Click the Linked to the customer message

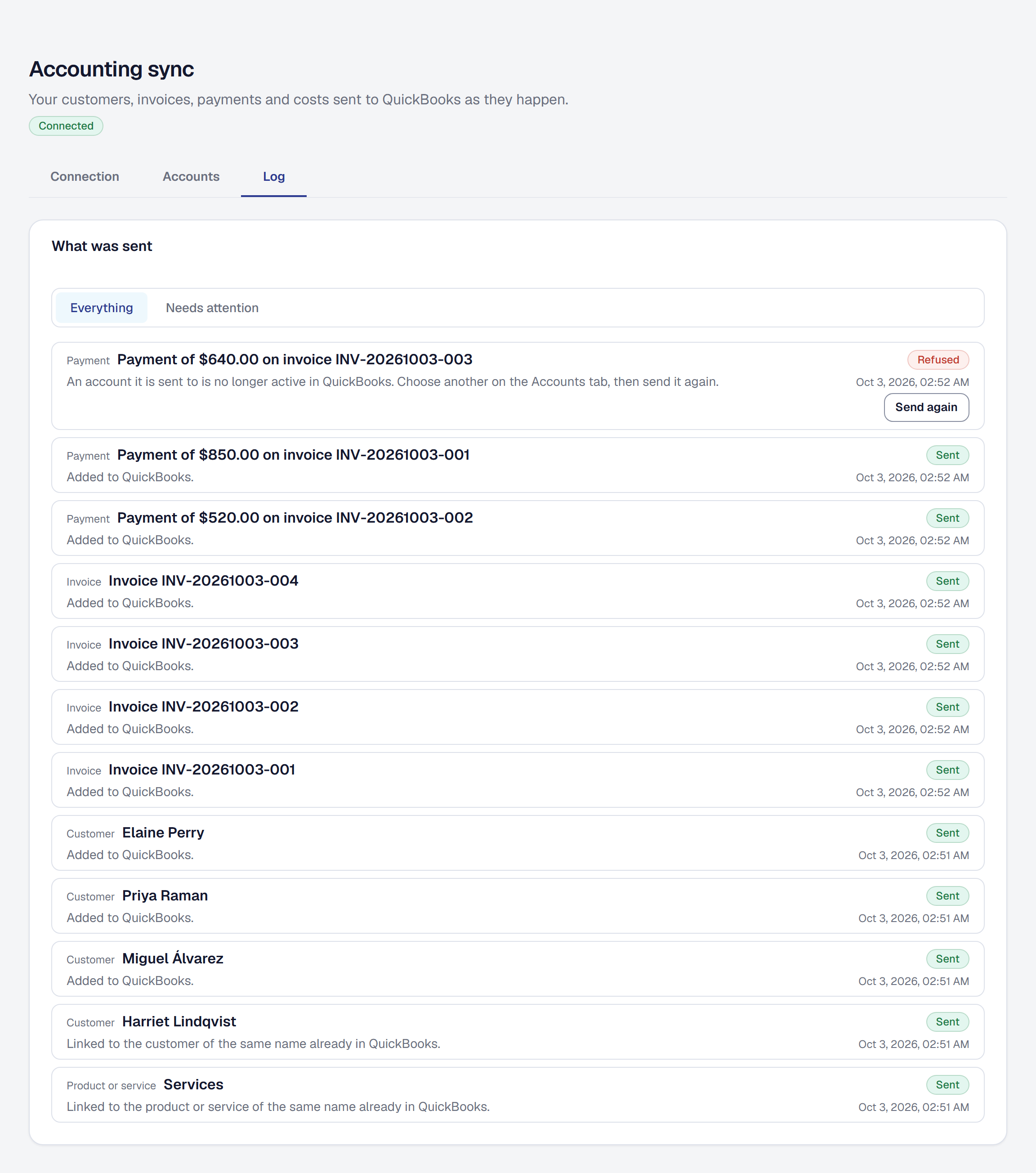[254, 1044]
